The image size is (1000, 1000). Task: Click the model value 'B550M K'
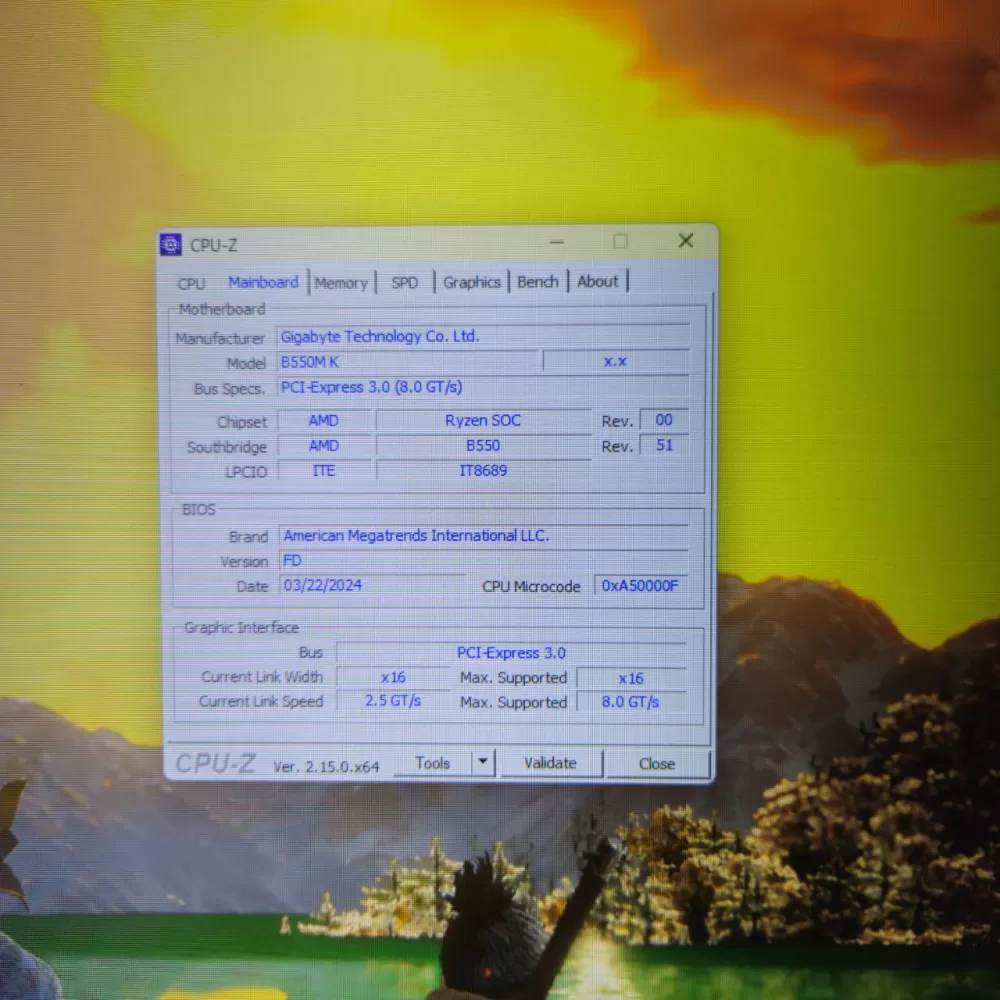click(x=310, y=362)
